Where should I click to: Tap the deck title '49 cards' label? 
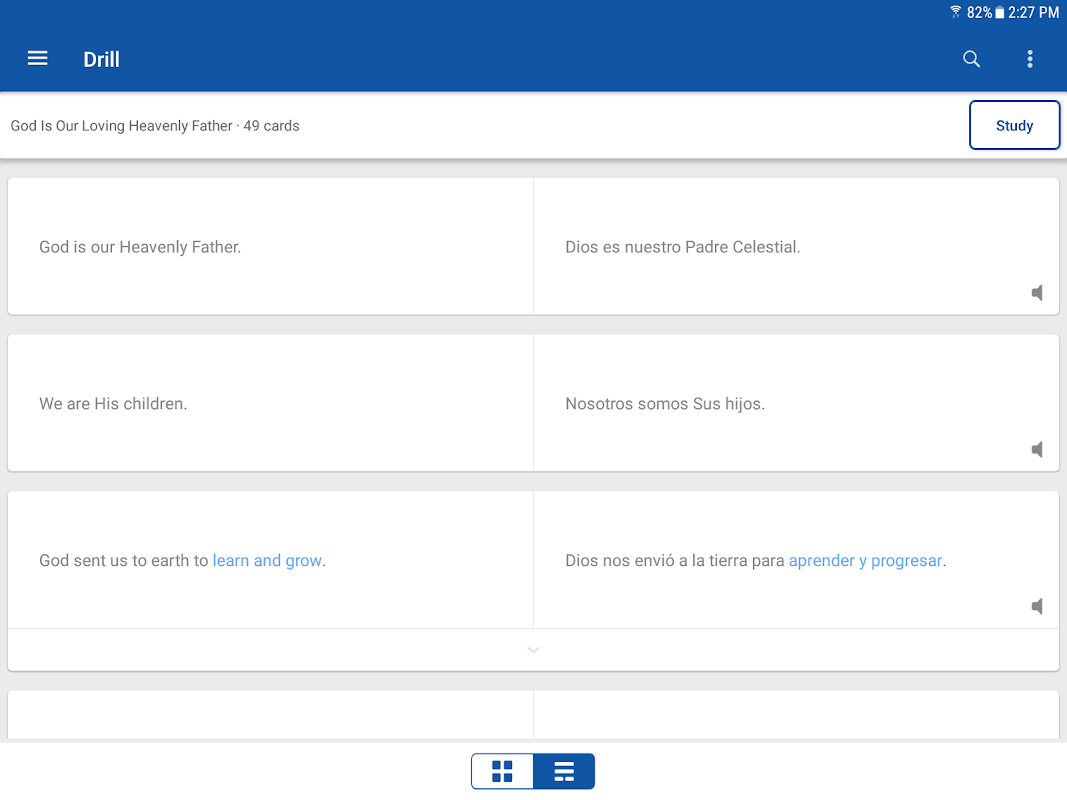pyautogui.click(x=155, y=126)
